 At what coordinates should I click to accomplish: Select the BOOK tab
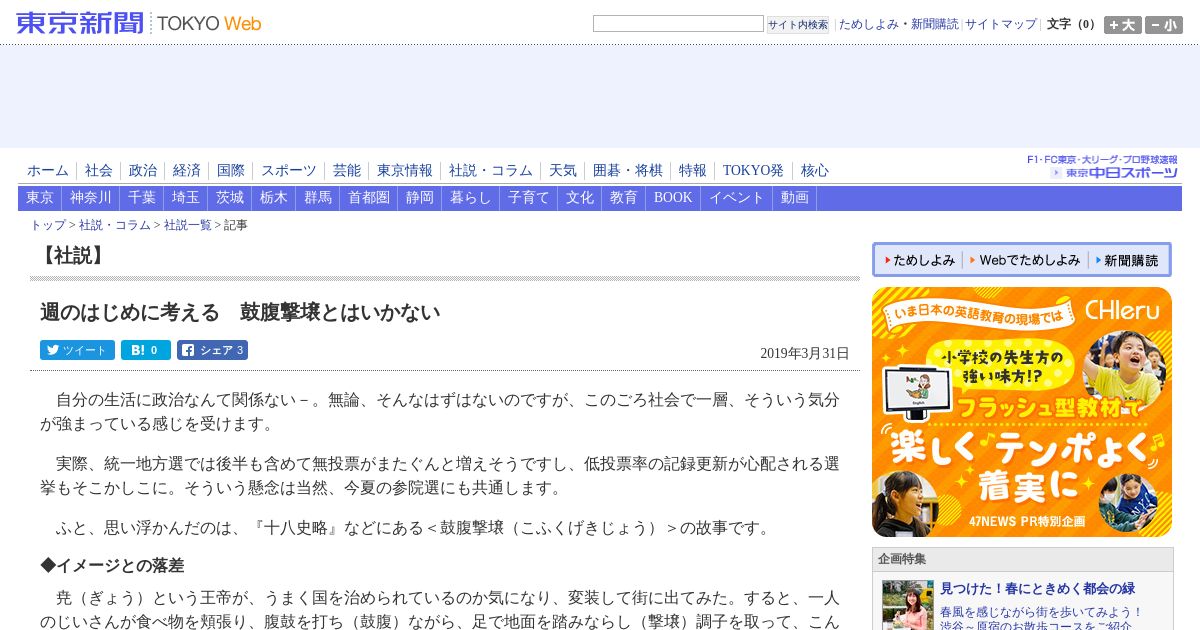[673, 198]
